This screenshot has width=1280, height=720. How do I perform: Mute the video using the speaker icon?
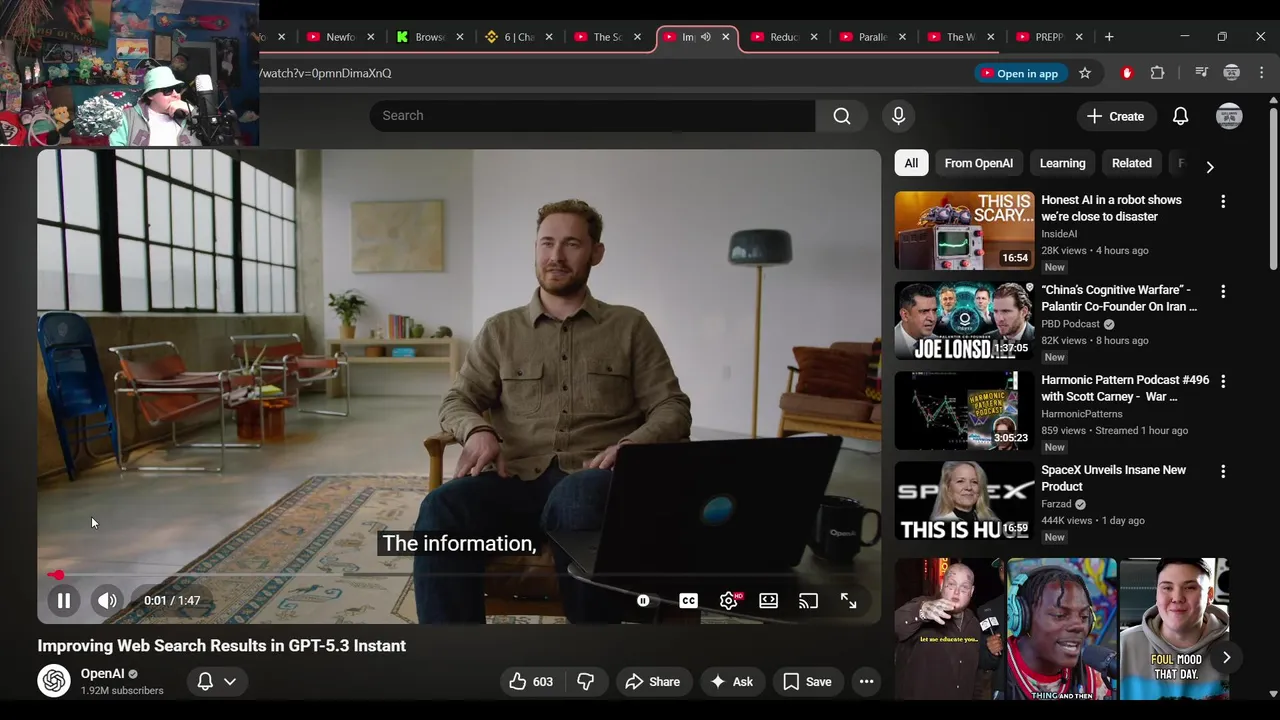click(107, 601)
